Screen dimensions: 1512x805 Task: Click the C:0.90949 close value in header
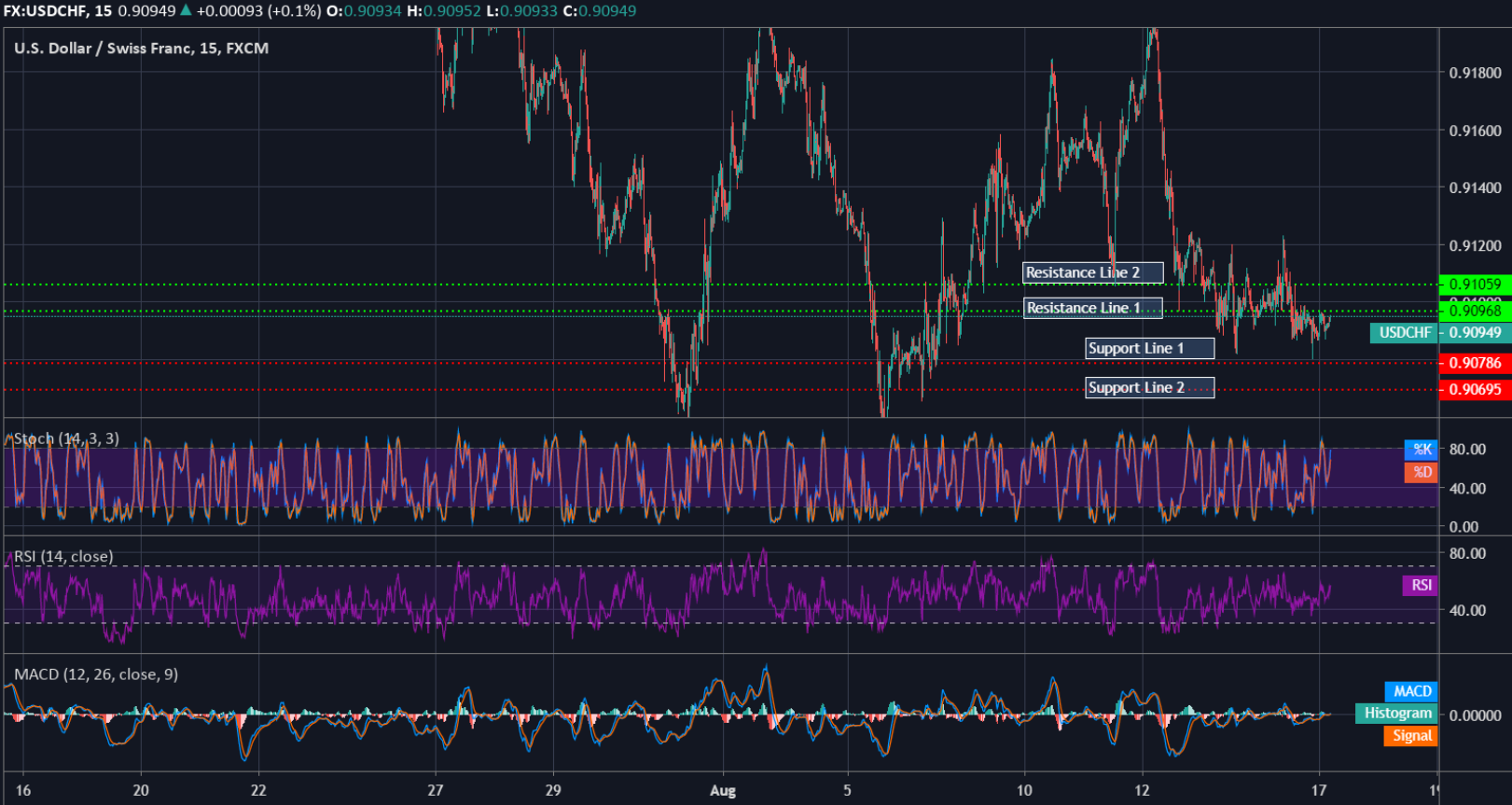(600, 11)
